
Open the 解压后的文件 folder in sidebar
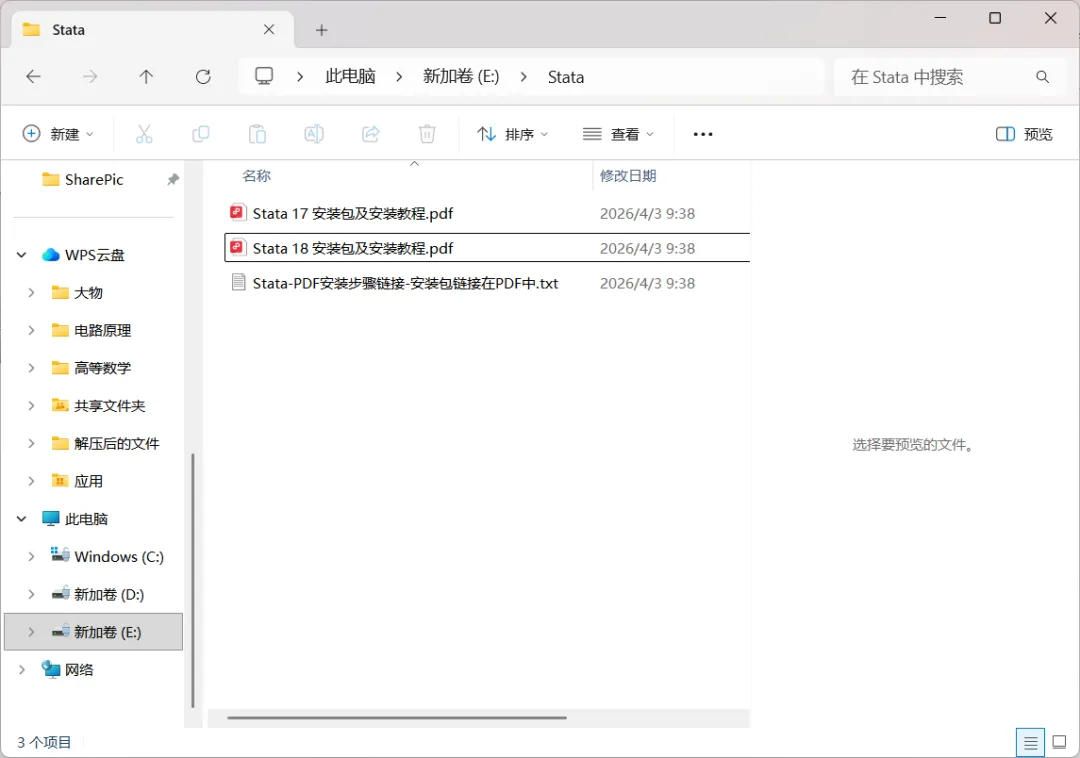click(x=105, y=443)
